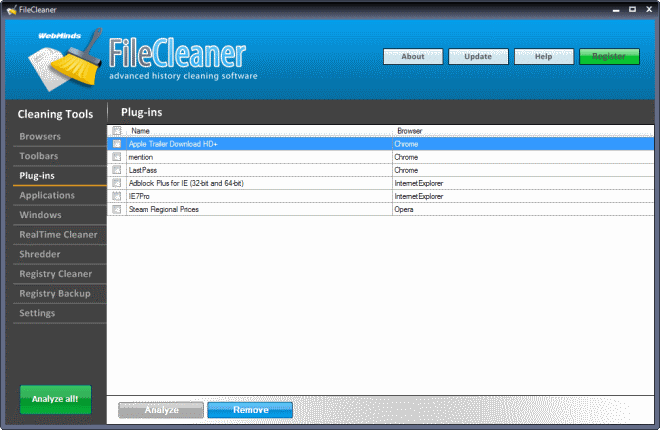Check the mention plug-in checkbox
Image resolution: width=660 pixels, height=430 pixels.
(x=117, y=157)
